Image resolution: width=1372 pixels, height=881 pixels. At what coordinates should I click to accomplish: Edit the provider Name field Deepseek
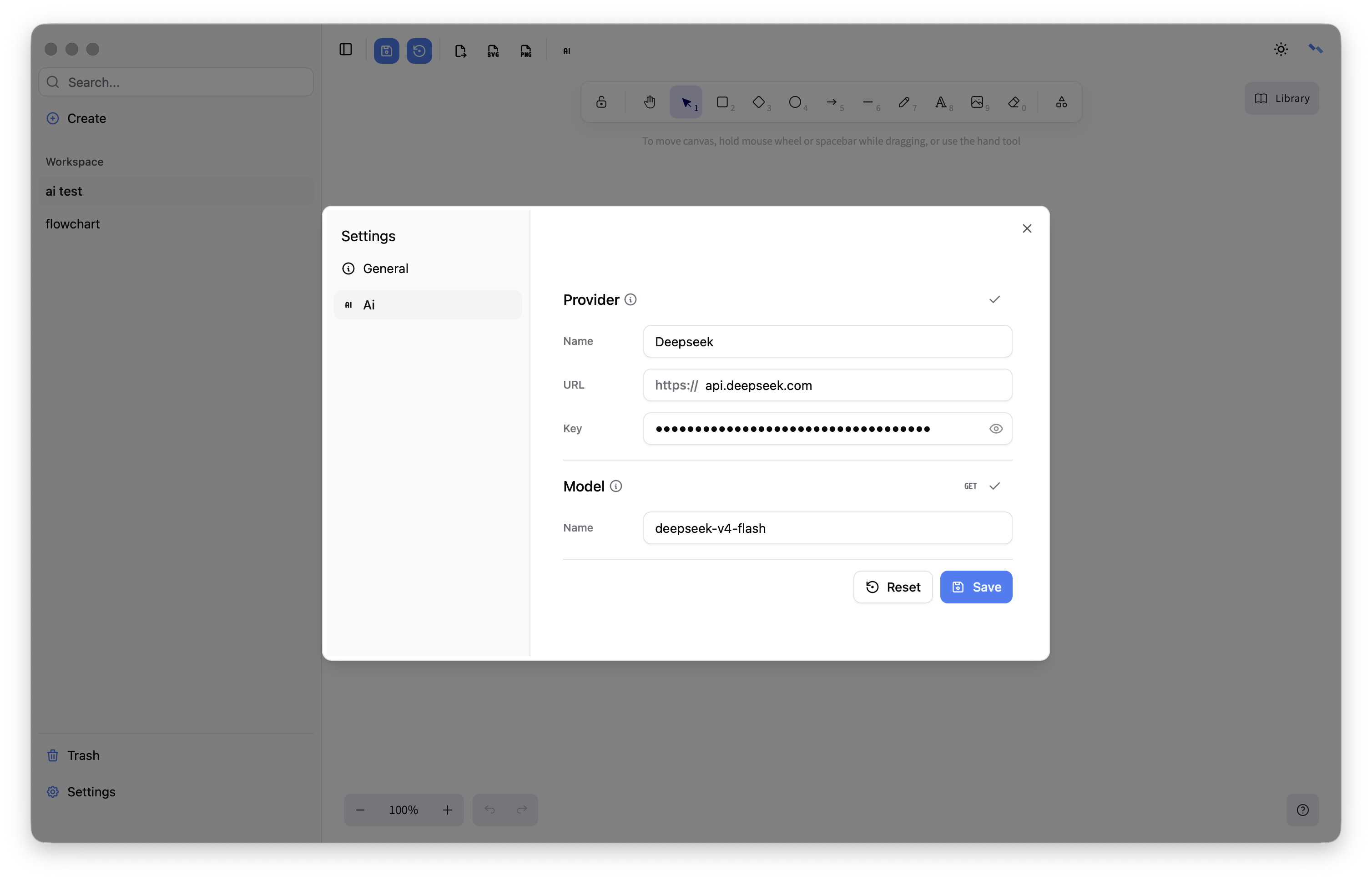[x=827, y=342]
